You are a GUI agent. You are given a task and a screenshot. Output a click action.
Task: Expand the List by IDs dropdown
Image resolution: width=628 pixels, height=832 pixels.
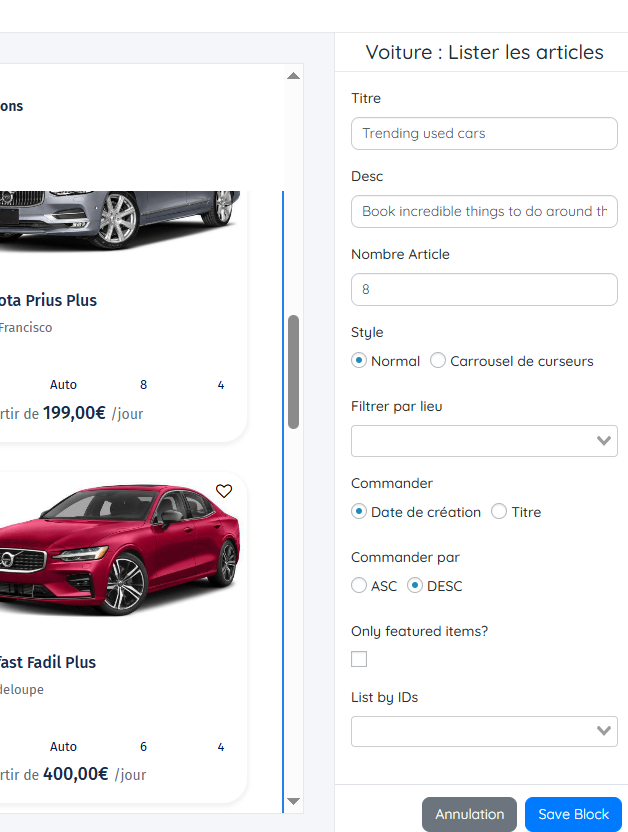(x=484, y=731)
